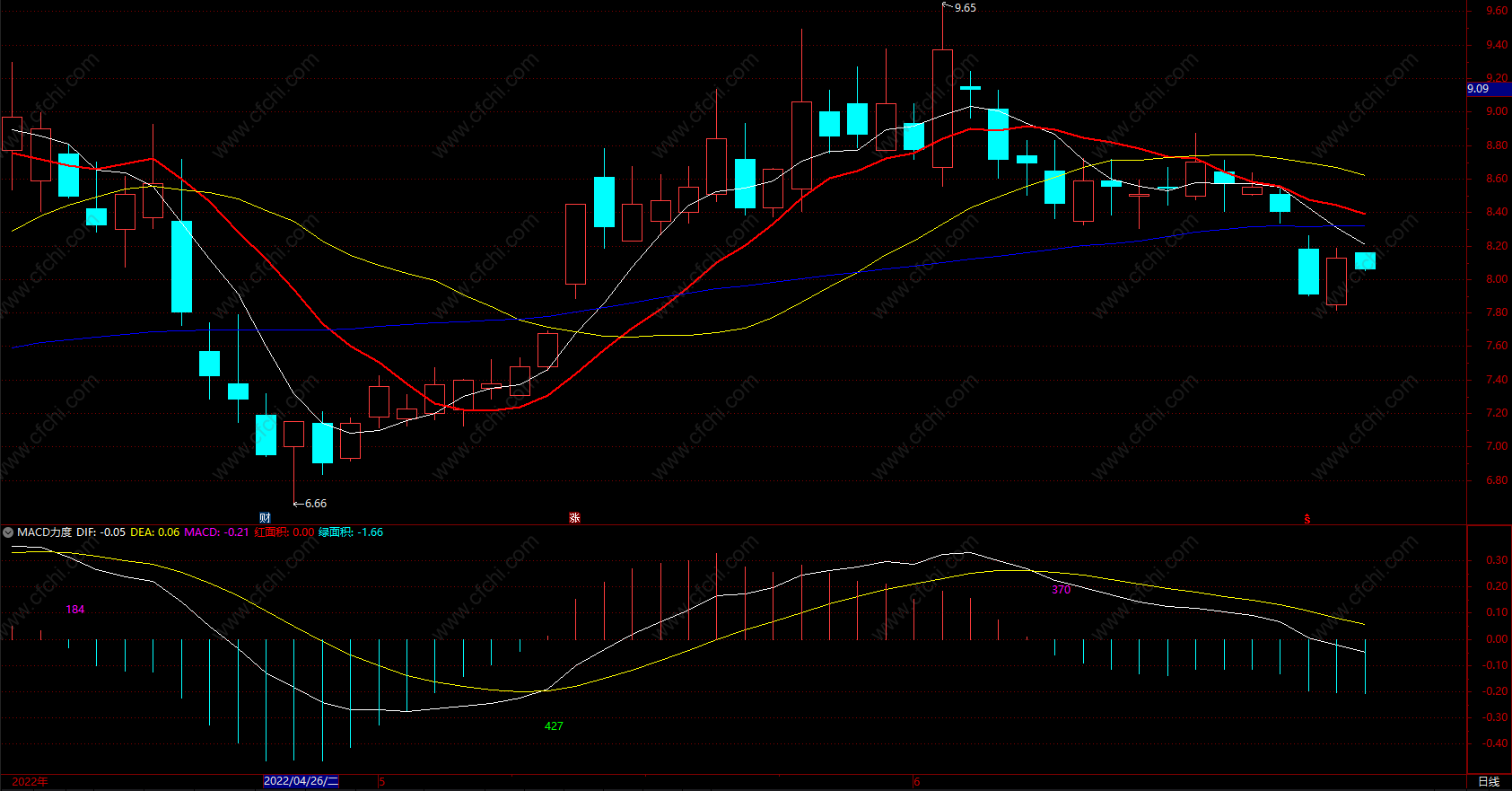Click the 日线 period button
The width and height of the screenshot is (1512, 791).
(x=1489, y=782)
